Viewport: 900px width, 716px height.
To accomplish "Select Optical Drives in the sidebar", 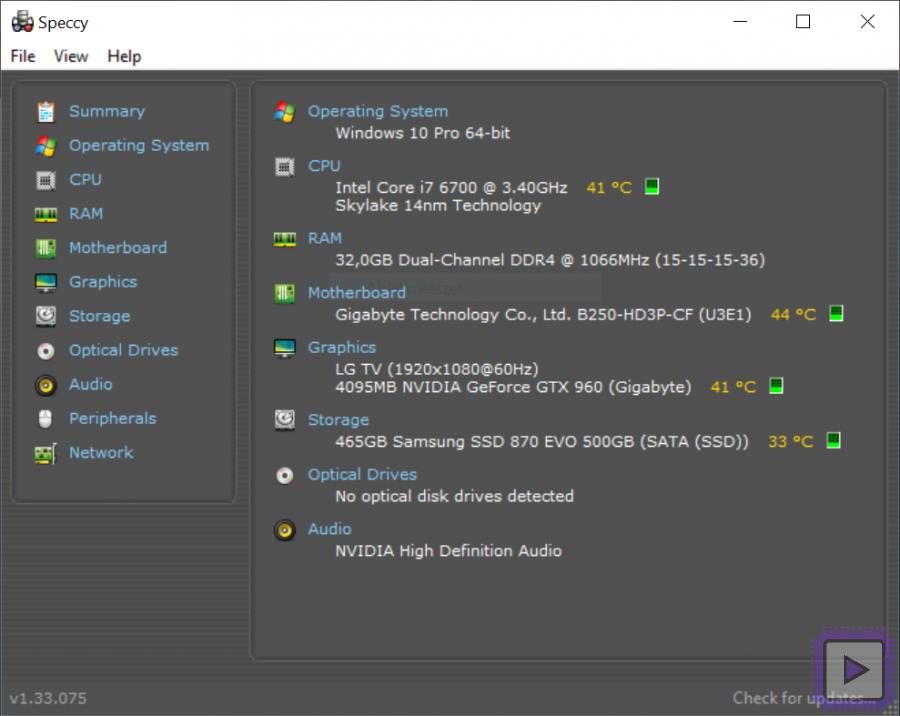I will tap(123, 350).
